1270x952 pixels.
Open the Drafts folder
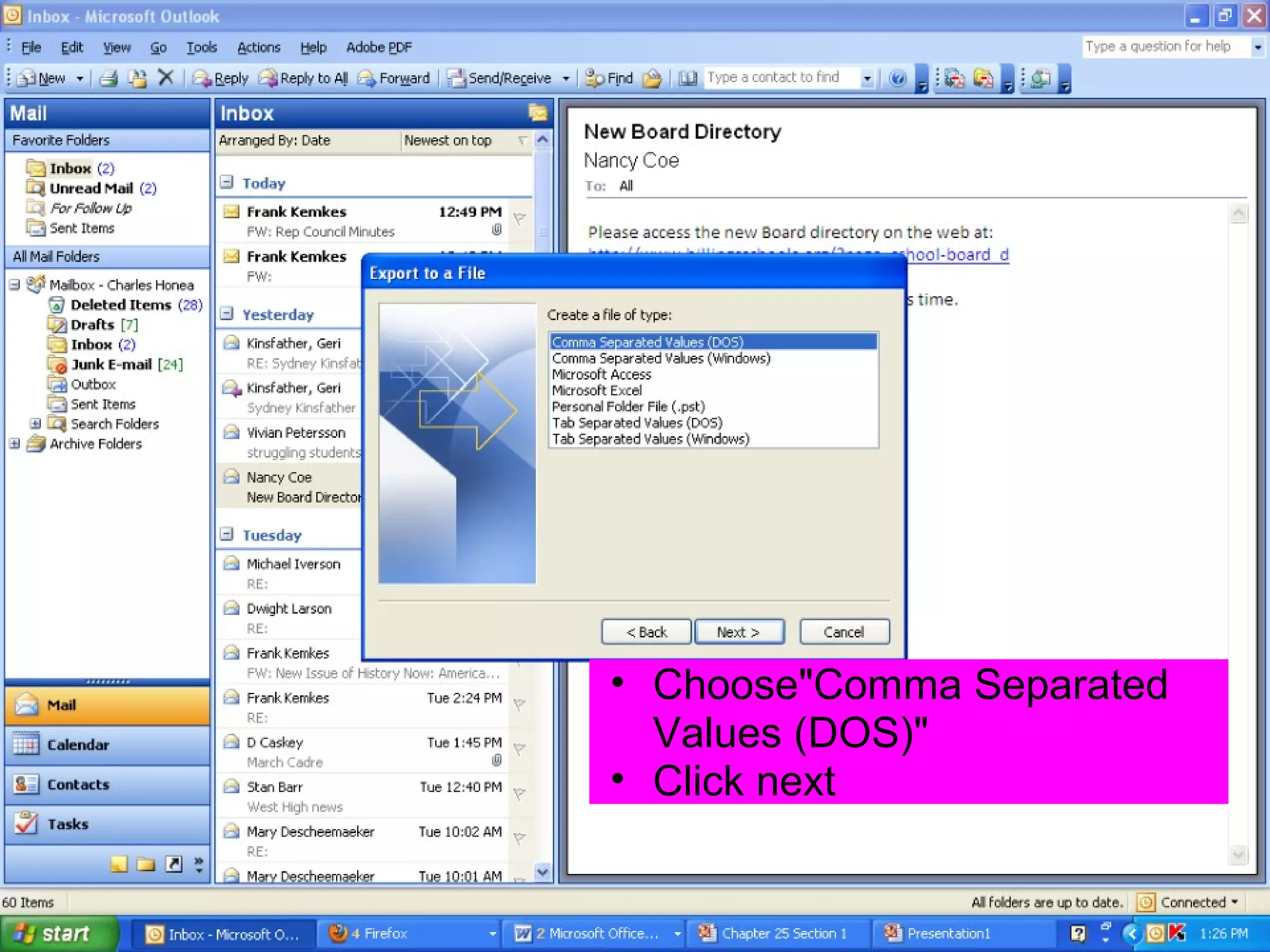pyautogui.click(x=94, y=325)
